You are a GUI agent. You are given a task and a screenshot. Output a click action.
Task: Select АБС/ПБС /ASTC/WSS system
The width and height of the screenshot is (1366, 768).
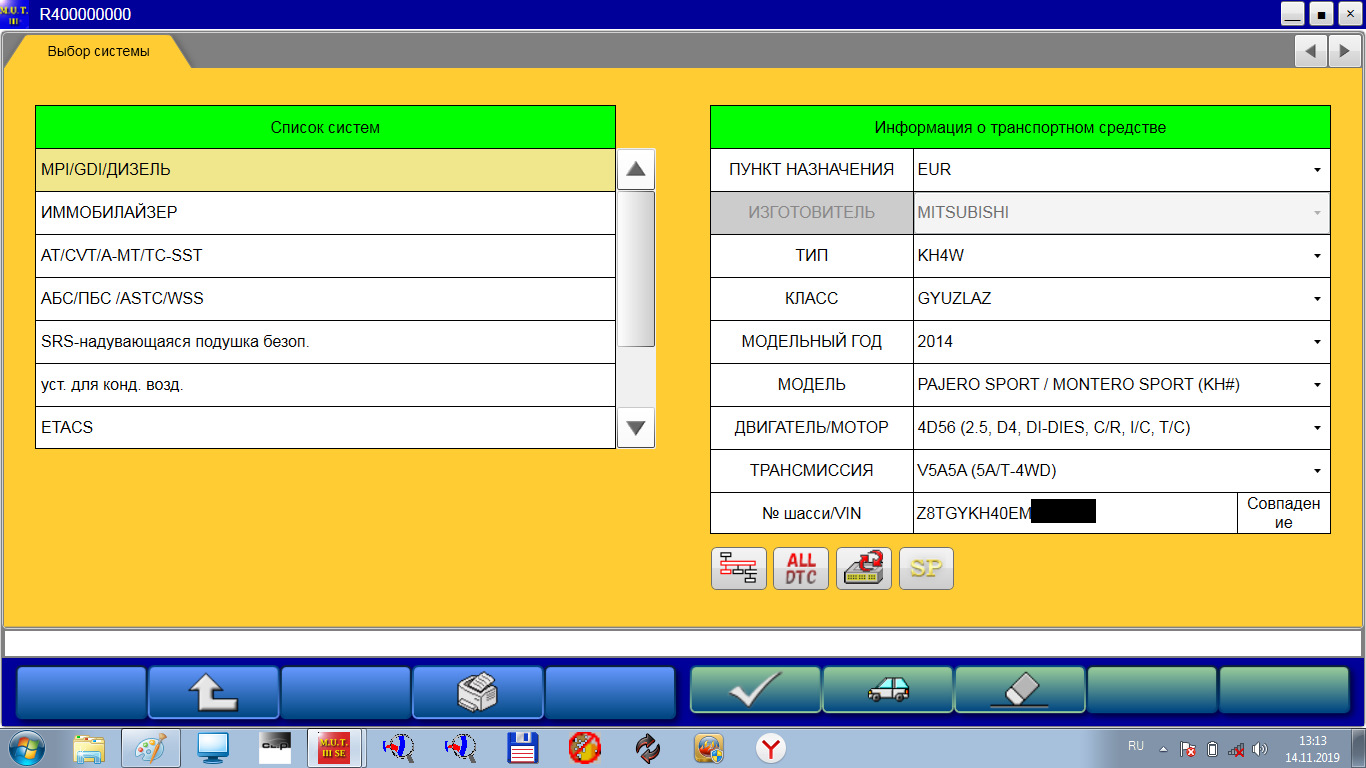tap(325, 299)
